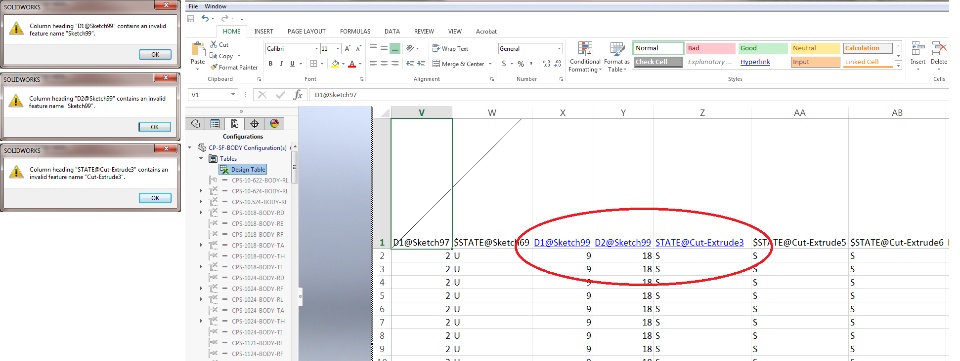Expand the CPS-1018-BODY-TA configuration
The height and width of the screenshot is (361, 960).
point(201,245)
